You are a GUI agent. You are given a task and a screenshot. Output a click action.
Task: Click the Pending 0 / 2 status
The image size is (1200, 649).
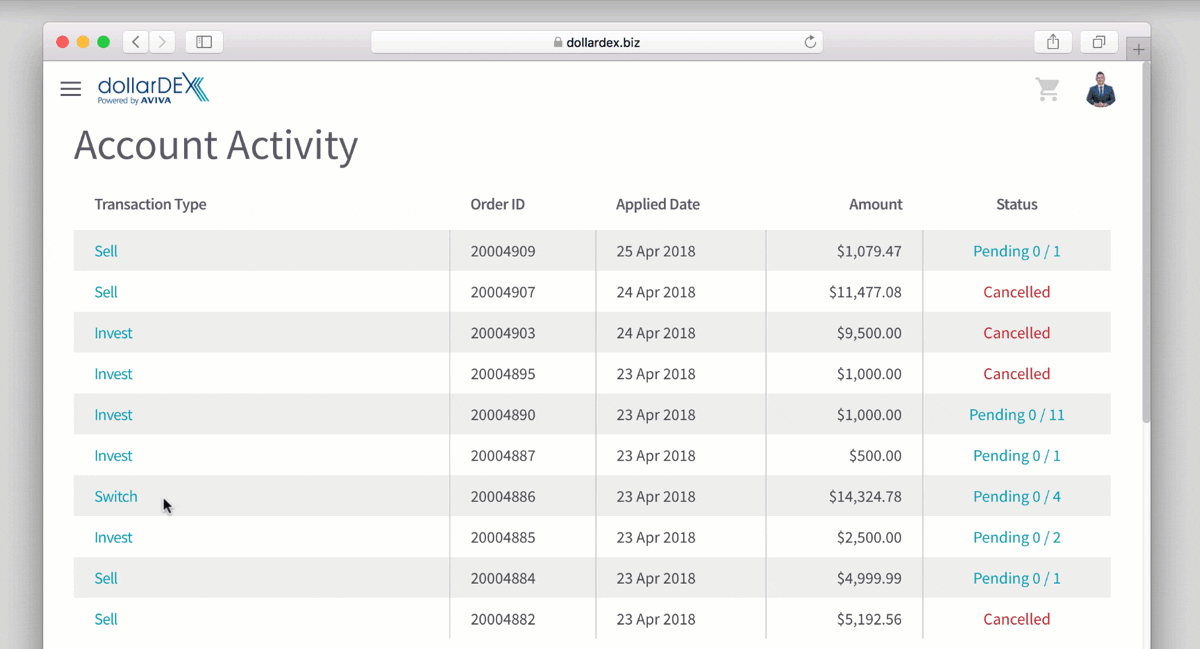click(1017, 538)
